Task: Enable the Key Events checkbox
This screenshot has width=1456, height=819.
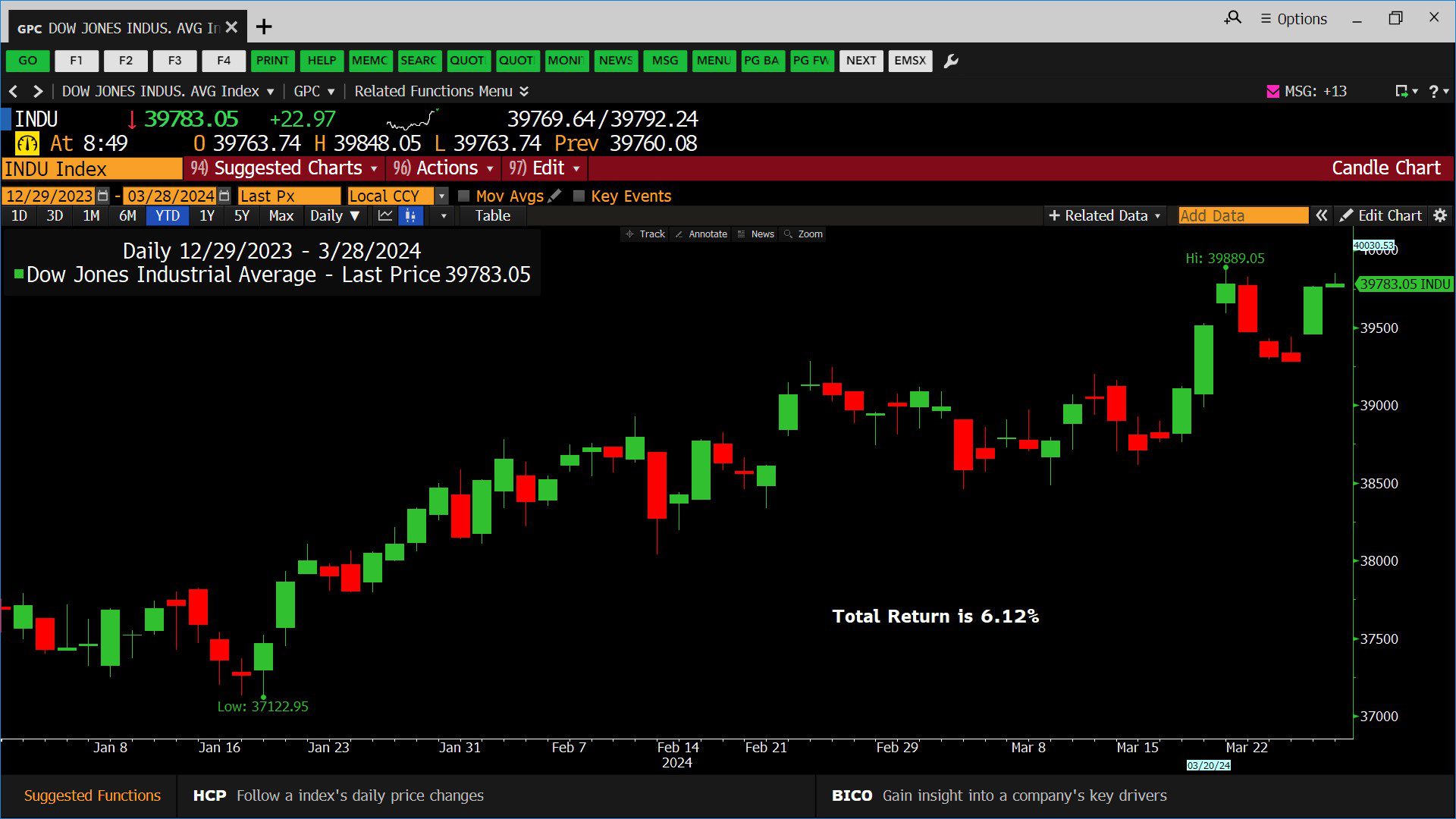Action: coord(579,196)
